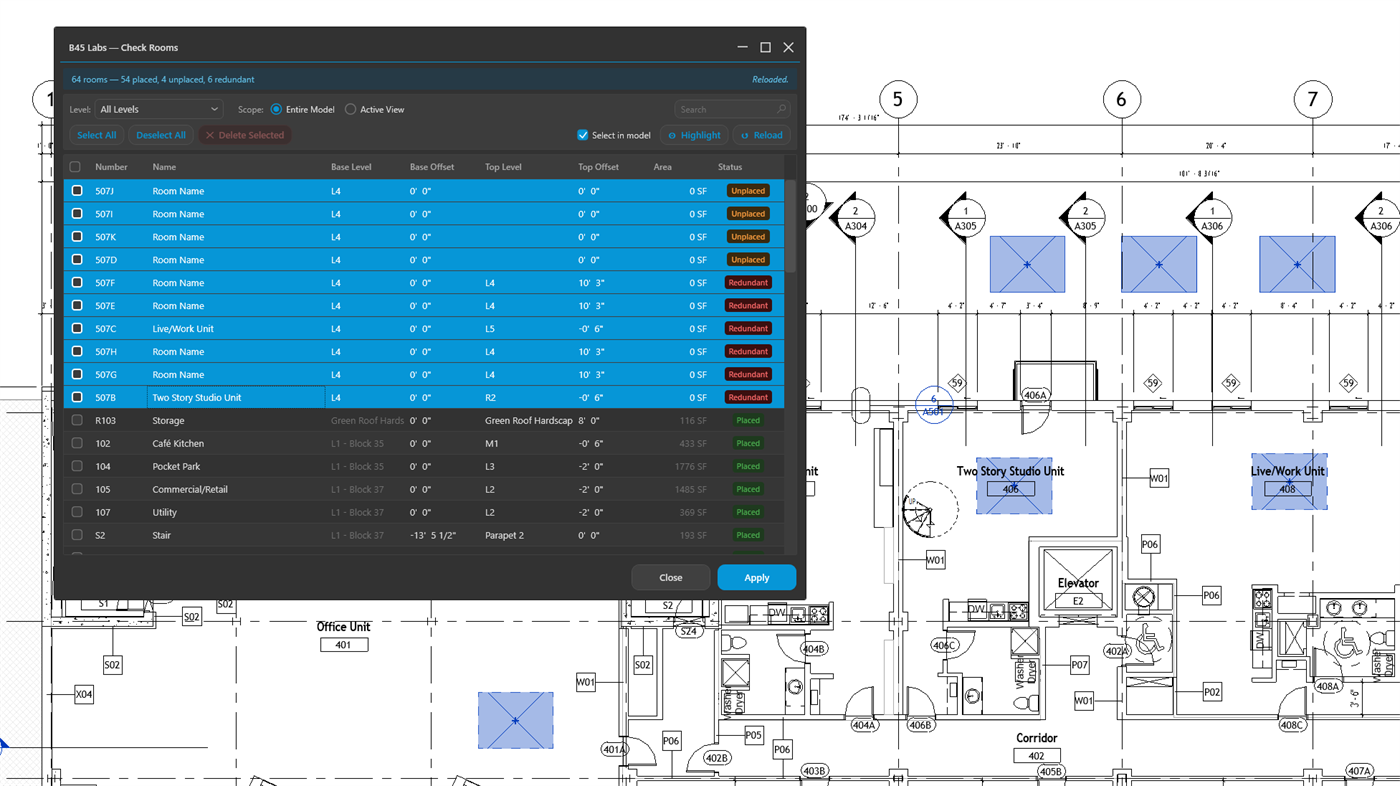Image resolution: width=1400 pixels, height=786 pixels.
Task: Check the box for room 102 Café Kitchen
Action: click(77, 444)
